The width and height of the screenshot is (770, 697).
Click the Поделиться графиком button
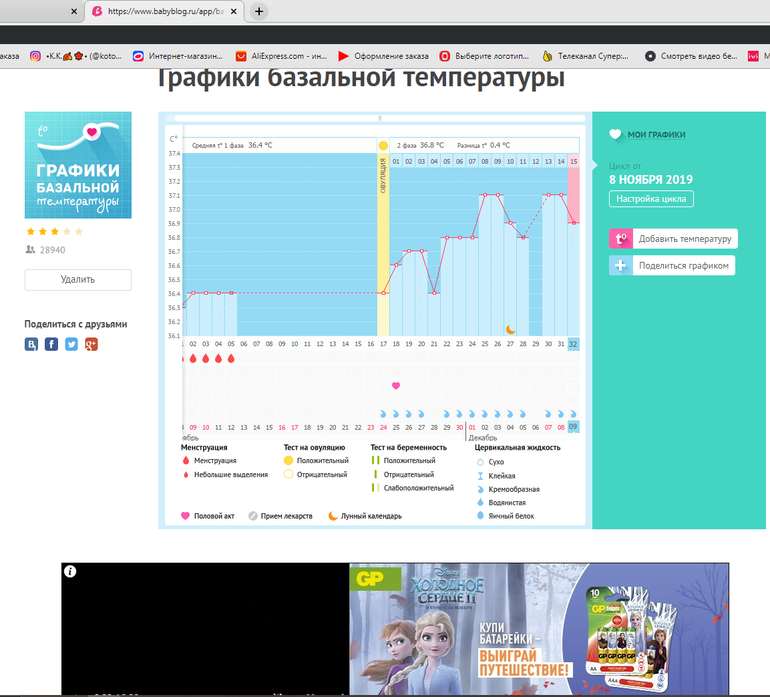coord(684,265)
